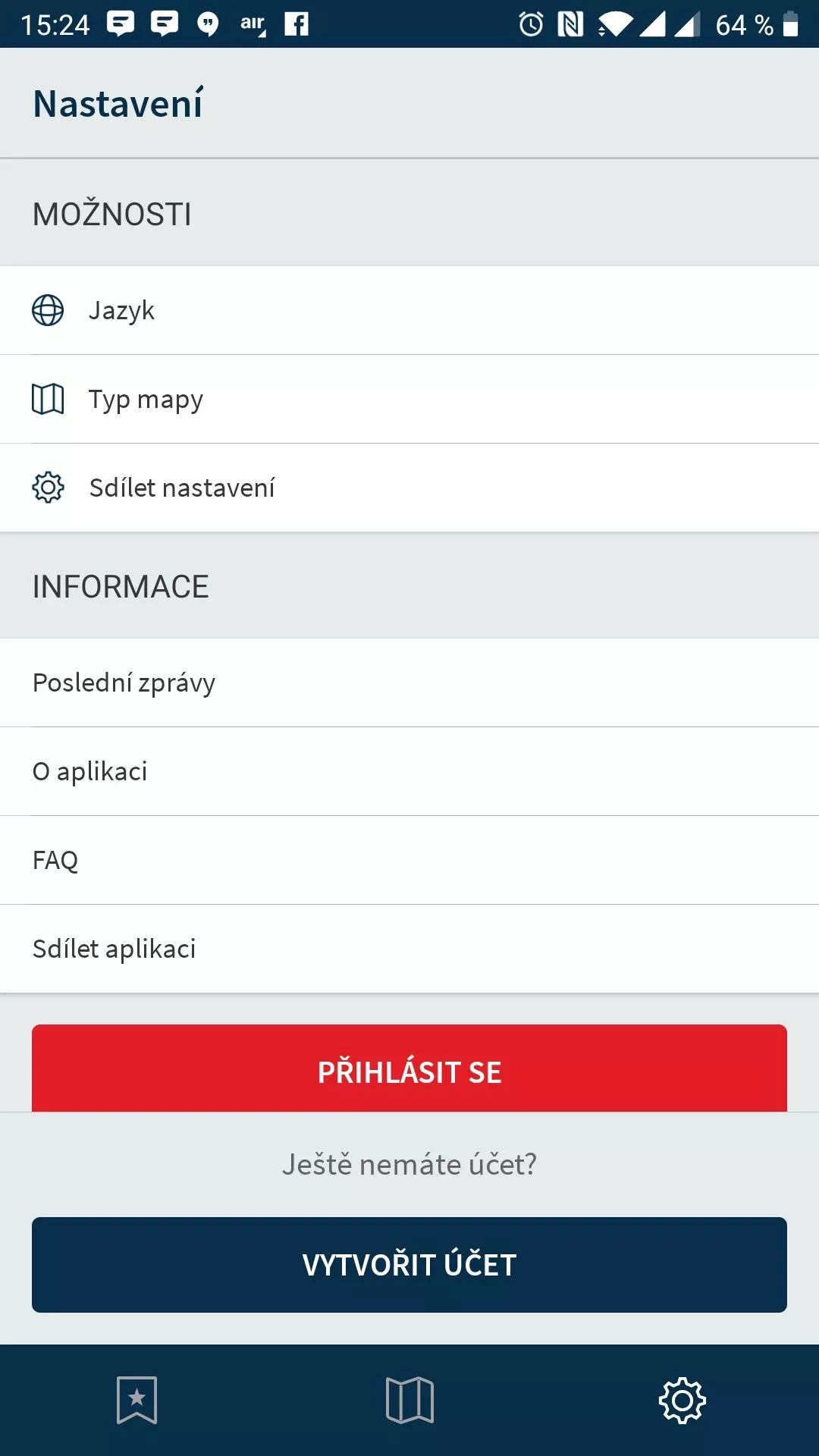The width and height of the screenshot is (819, 1456).
Task: Open the FAQ entry
Action: pyautogui.click(x=409, y=860)
